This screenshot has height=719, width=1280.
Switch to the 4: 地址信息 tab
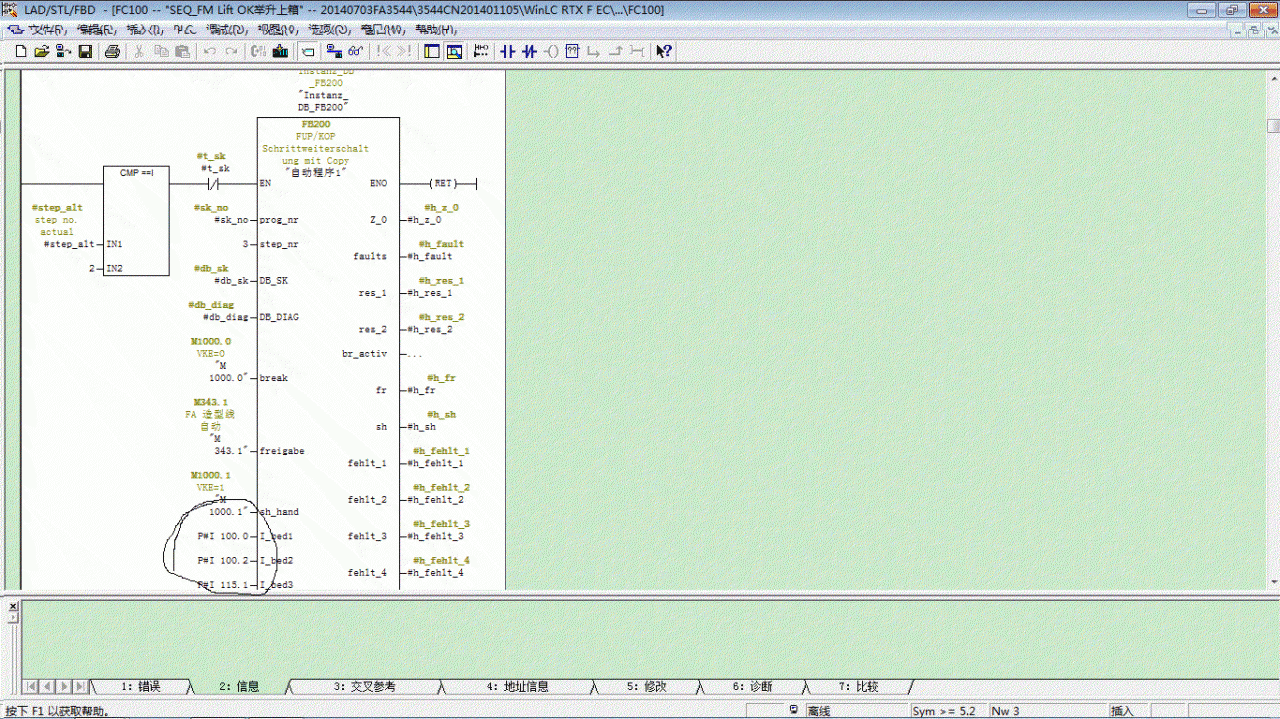pyautogui.click(x=517, y=686)
